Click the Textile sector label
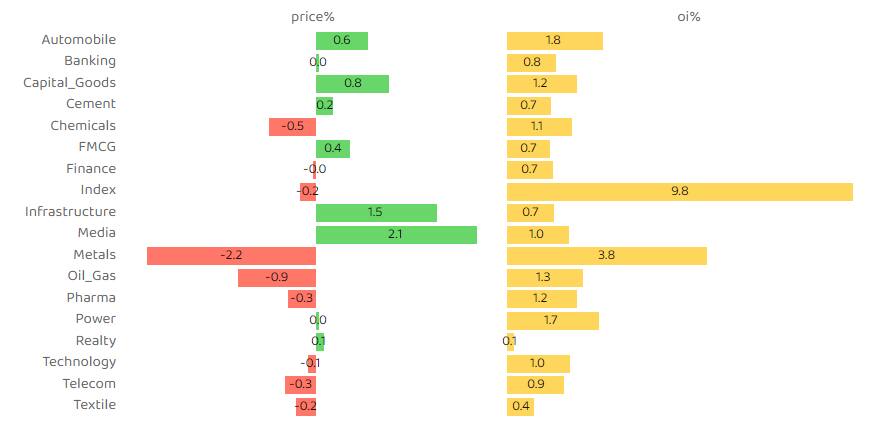 tap(94, 405)
